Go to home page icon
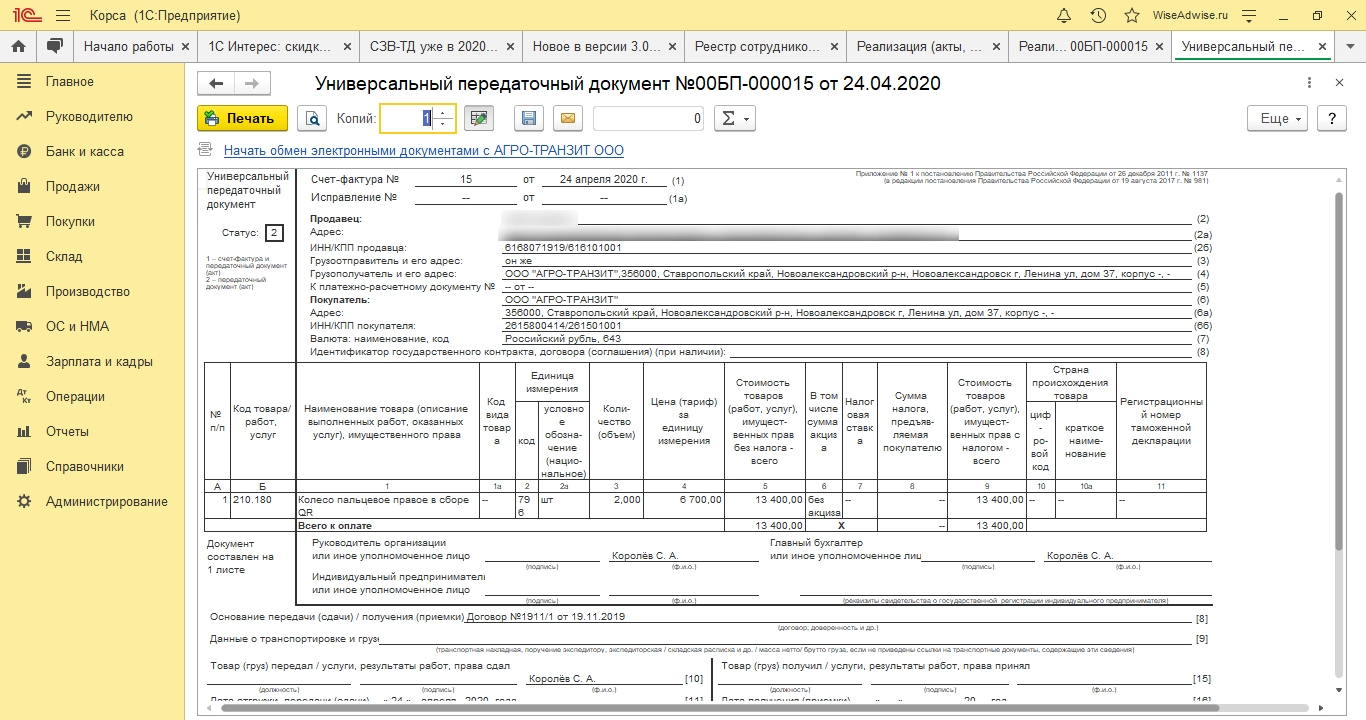This screenshot has height=720, width=1366. tap(18, 46)
